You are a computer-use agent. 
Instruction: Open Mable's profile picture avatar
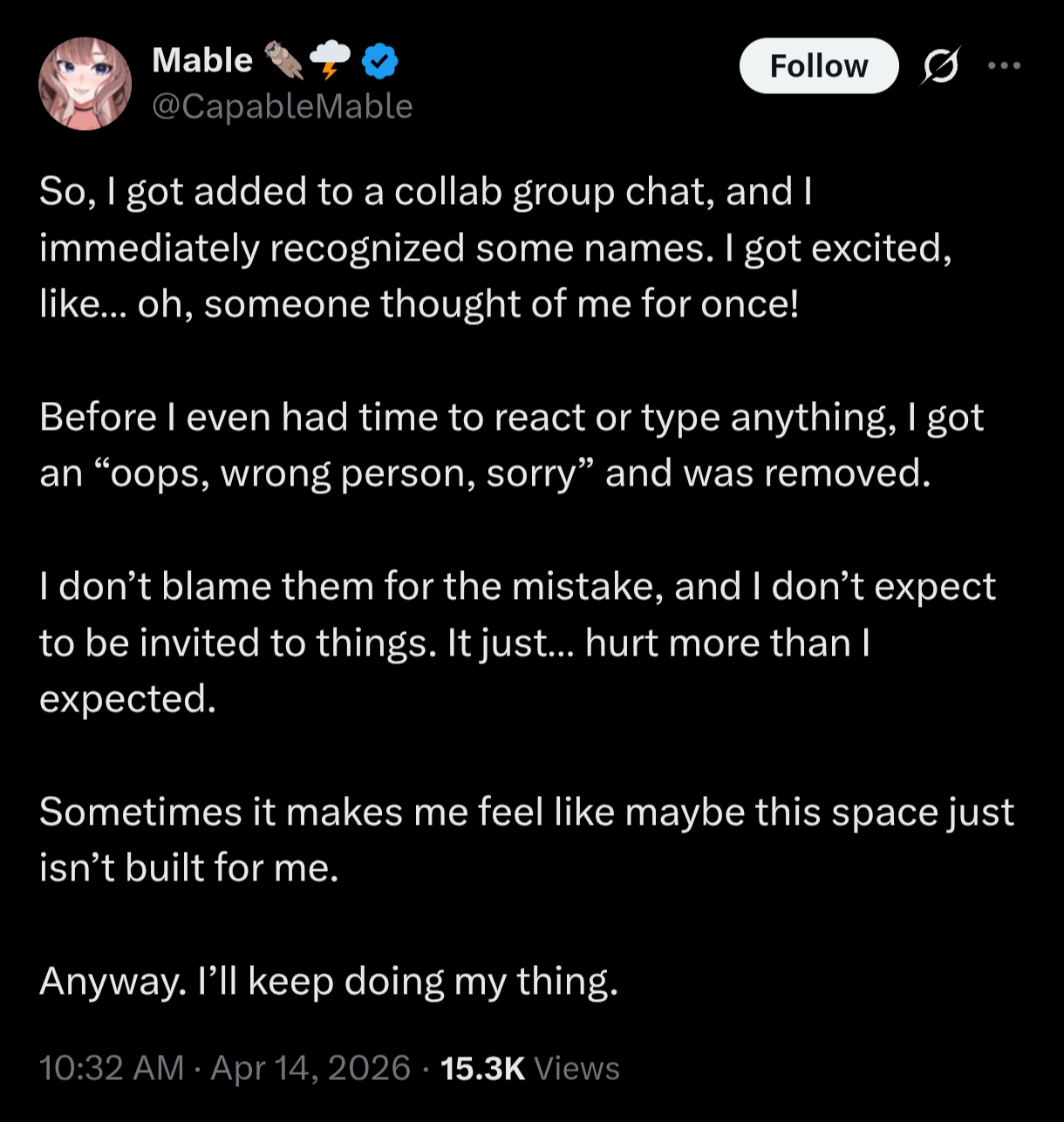pos(85,84)
